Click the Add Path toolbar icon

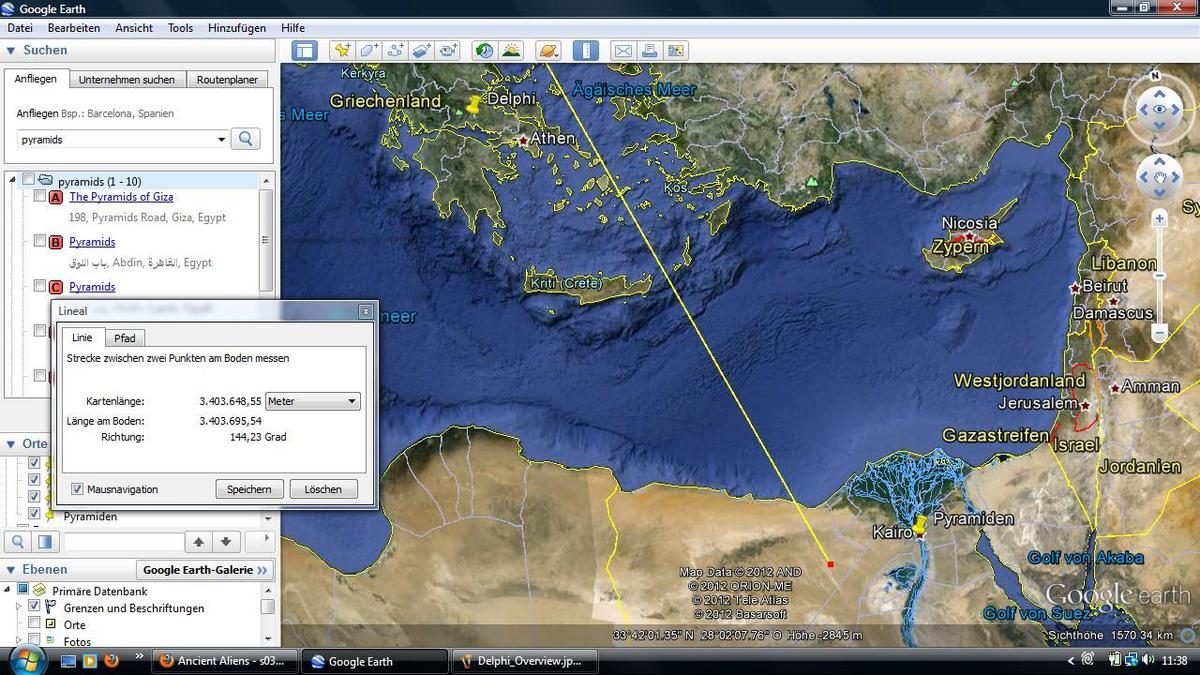pos(395,51)
